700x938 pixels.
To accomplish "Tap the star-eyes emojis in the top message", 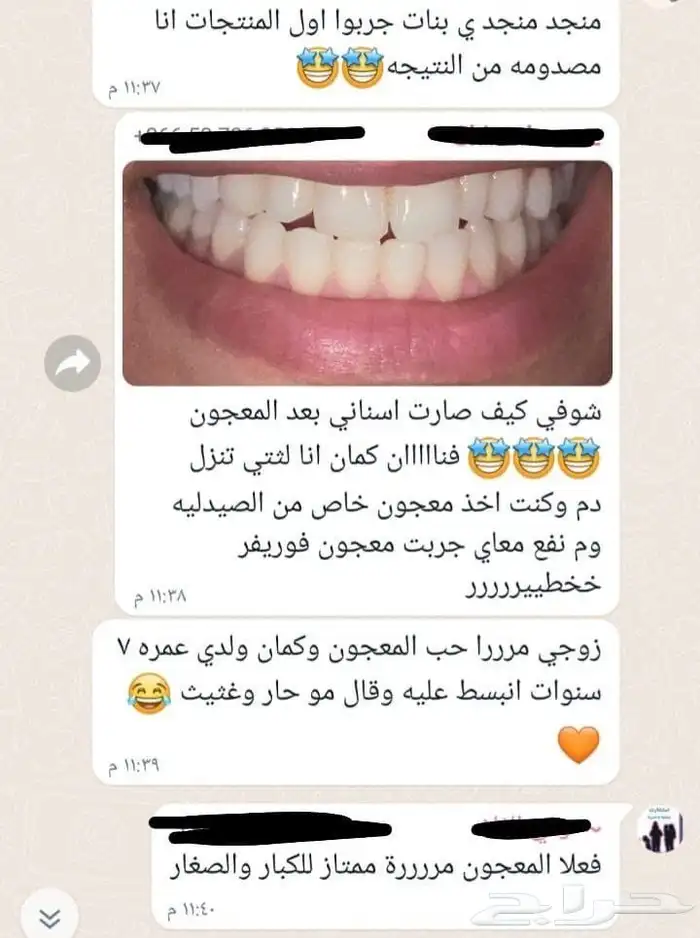I will (x=340, y=68).
